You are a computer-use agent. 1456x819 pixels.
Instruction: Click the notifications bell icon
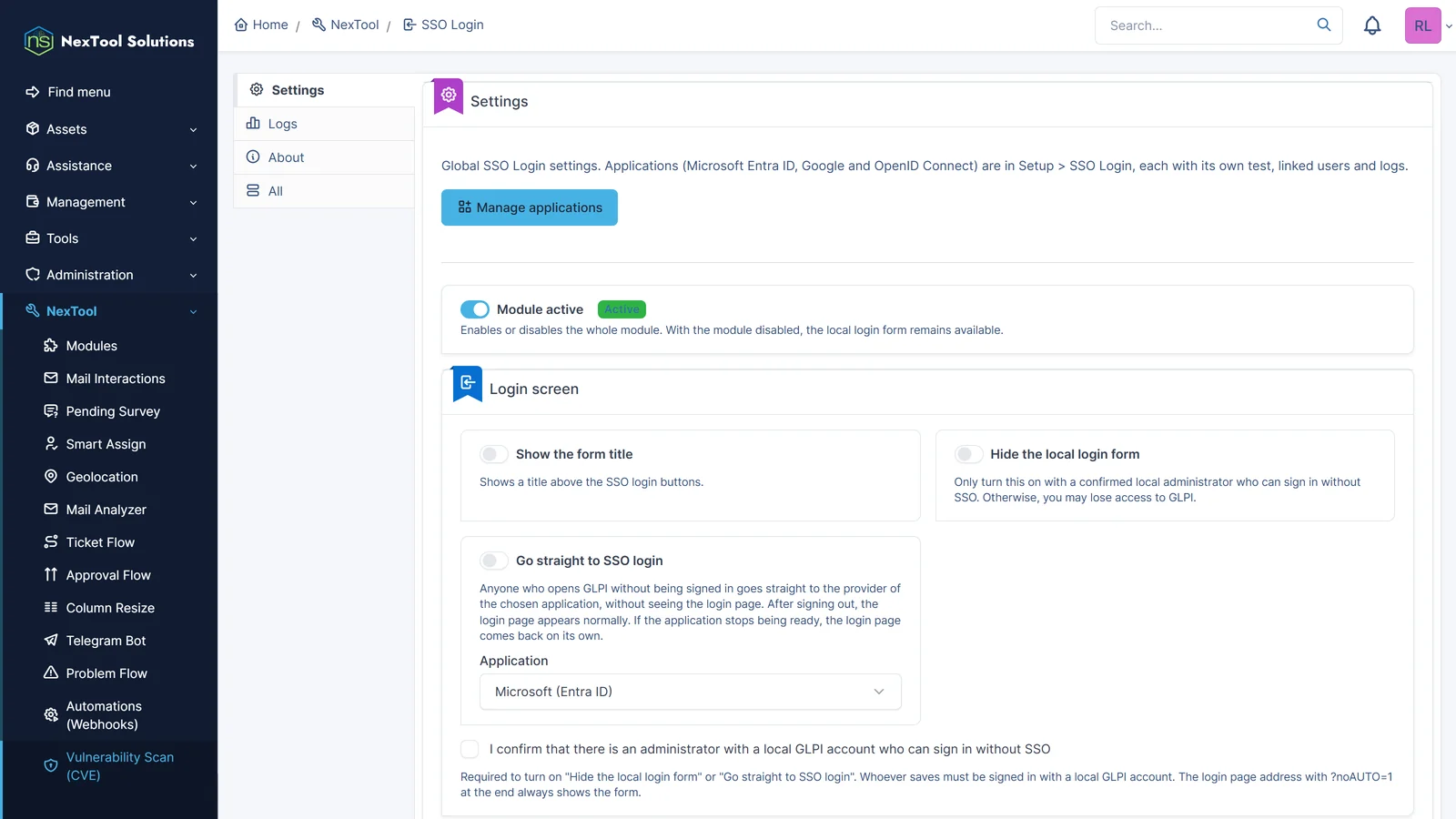1372,25
